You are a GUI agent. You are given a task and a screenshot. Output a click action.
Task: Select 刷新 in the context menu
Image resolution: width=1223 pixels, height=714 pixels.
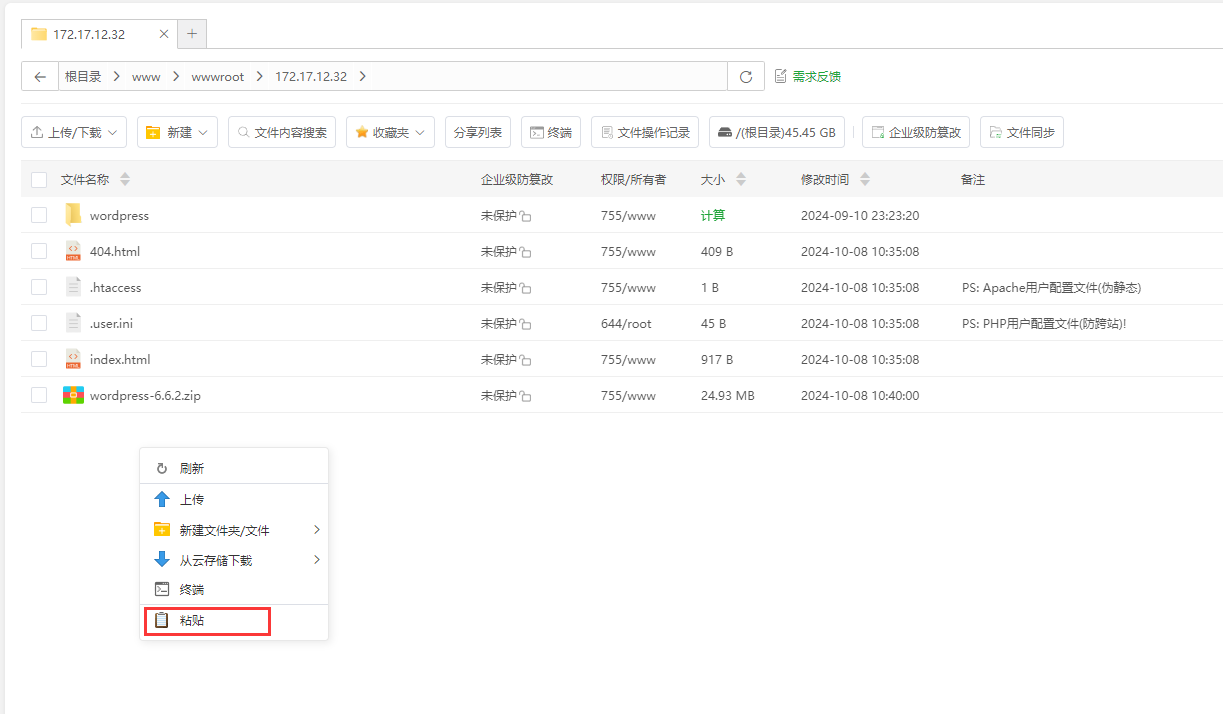pyautogui.click(x=234, y=468)
